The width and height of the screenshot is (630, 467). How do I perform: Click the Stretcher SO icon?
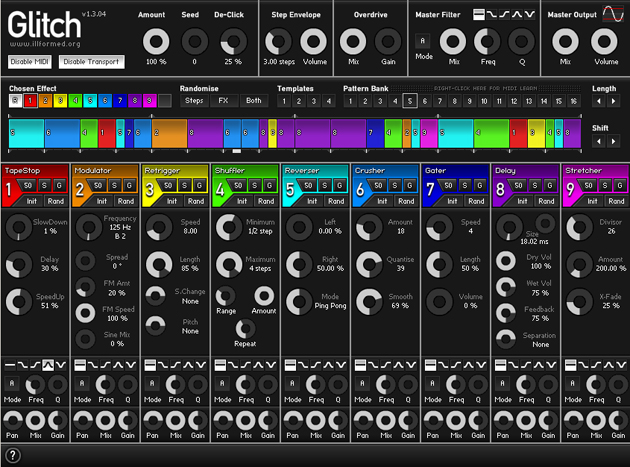pyautogui.click(x=588, y=185)
